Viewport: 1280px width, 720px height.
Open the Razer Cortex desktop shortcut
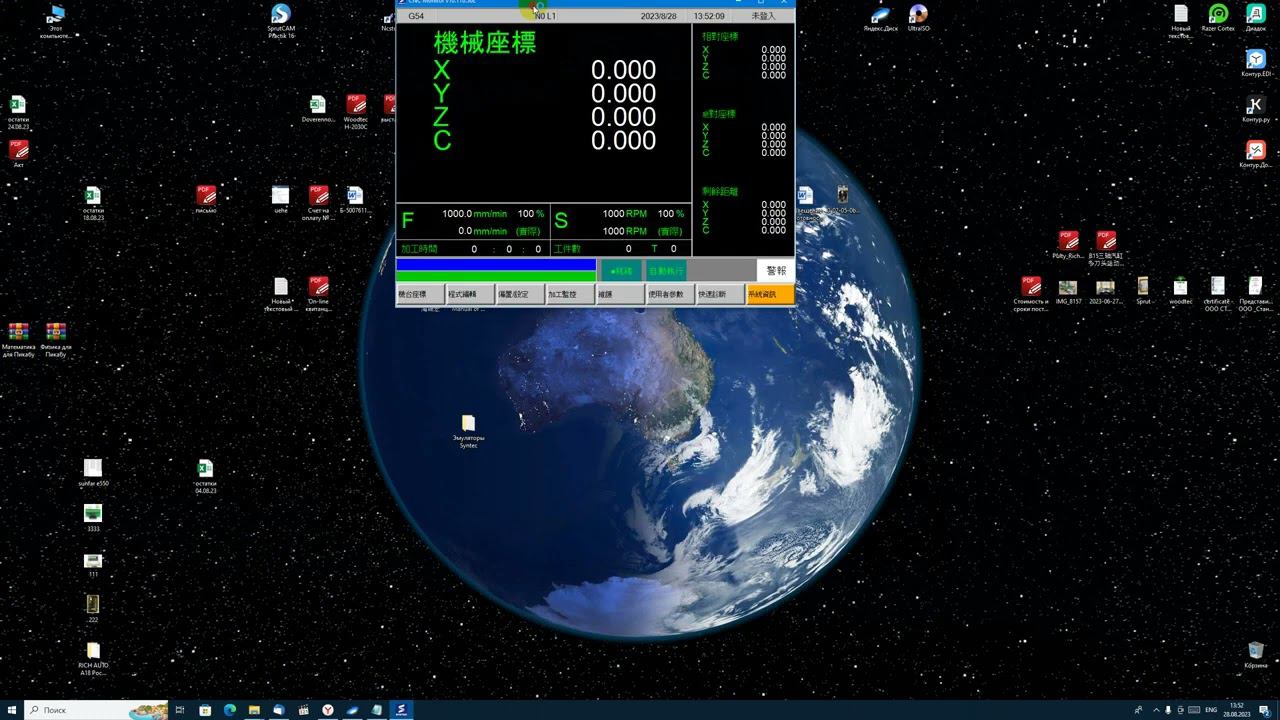[1218, 18]
